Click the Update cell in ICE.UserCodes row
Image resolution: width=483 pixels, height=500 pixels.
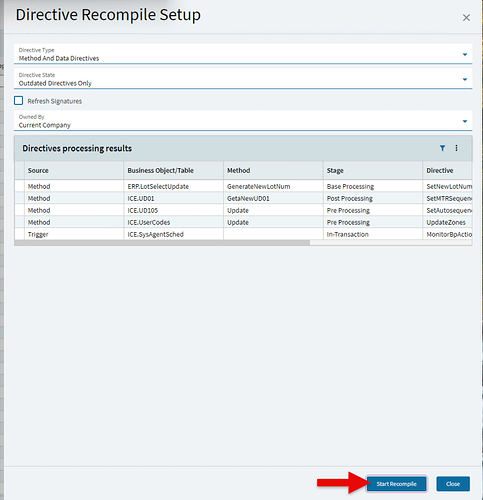pos(273,222)
